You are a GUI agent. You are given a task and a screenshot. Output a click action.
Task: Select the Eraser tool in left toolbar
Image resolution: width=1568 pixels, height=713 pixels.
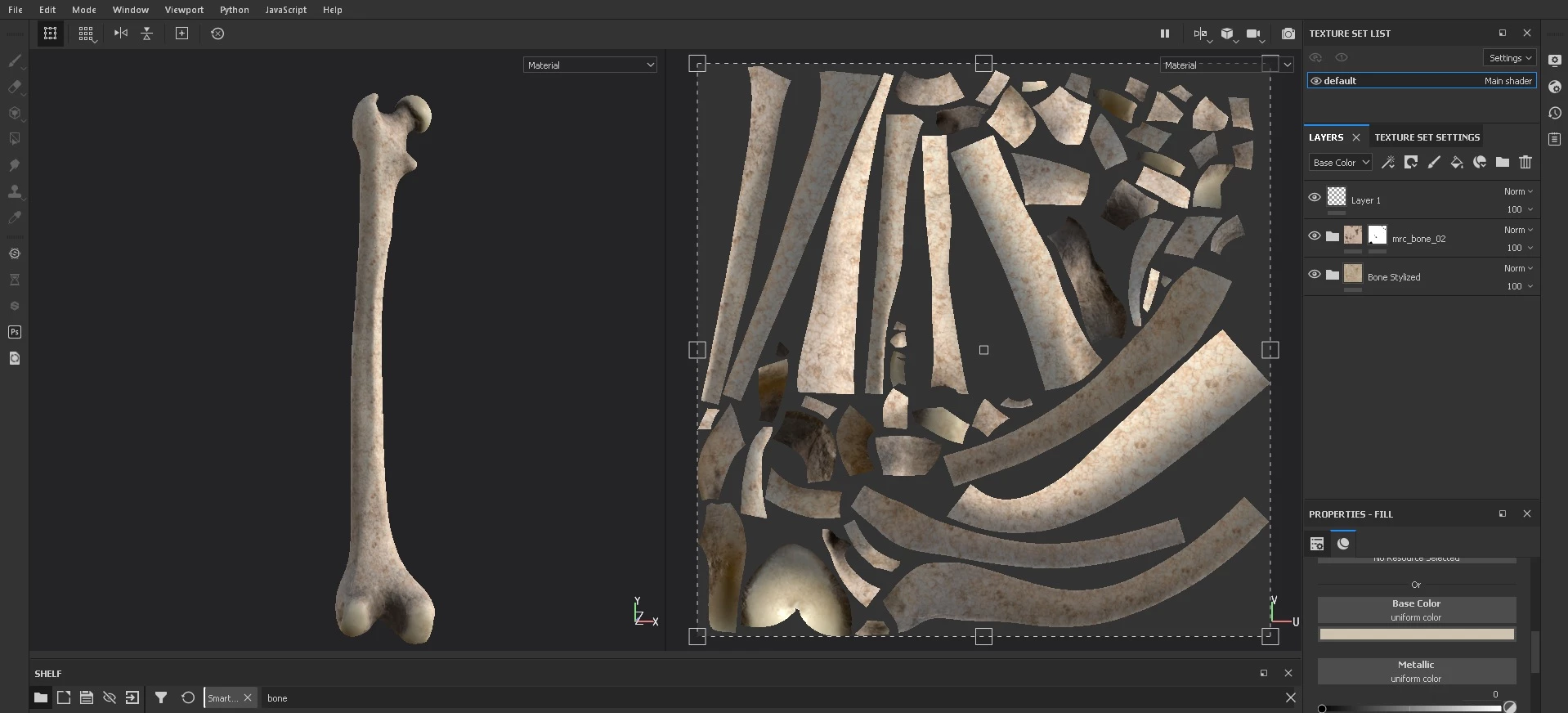pos(14,87)
